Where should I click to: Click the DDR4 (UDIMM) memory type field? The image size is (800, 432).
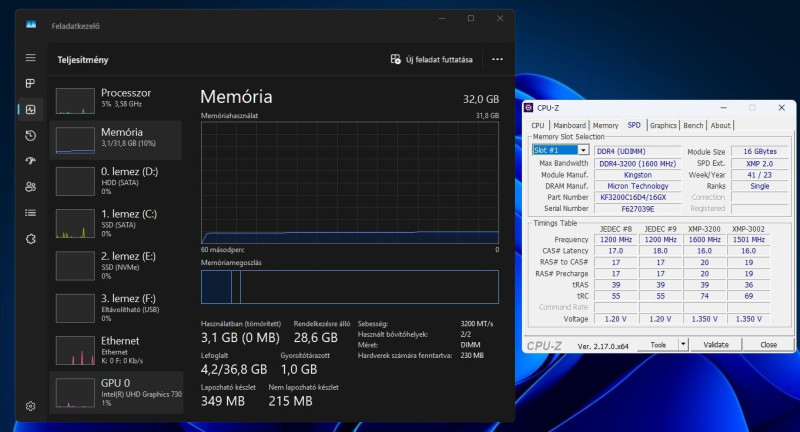tap(637, 151)
